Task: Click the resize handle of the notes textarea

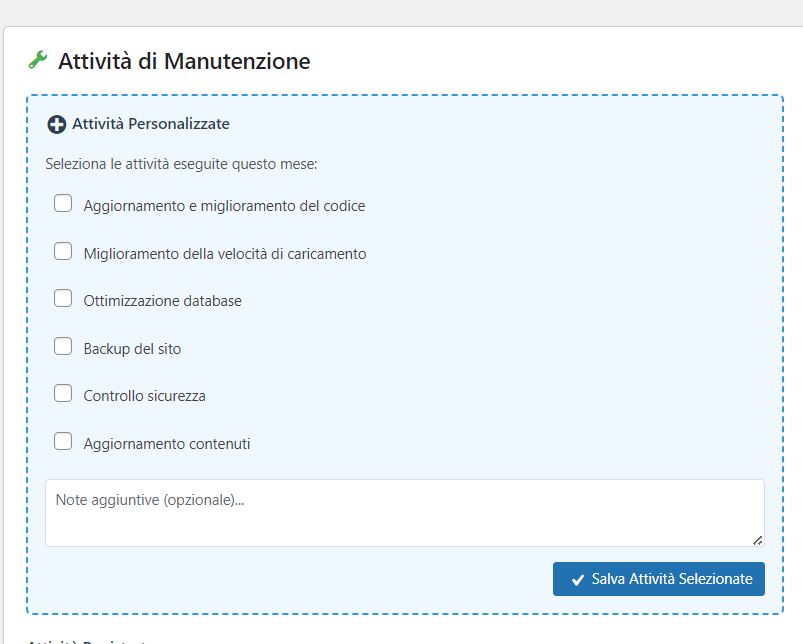Action: pos(757,540)
